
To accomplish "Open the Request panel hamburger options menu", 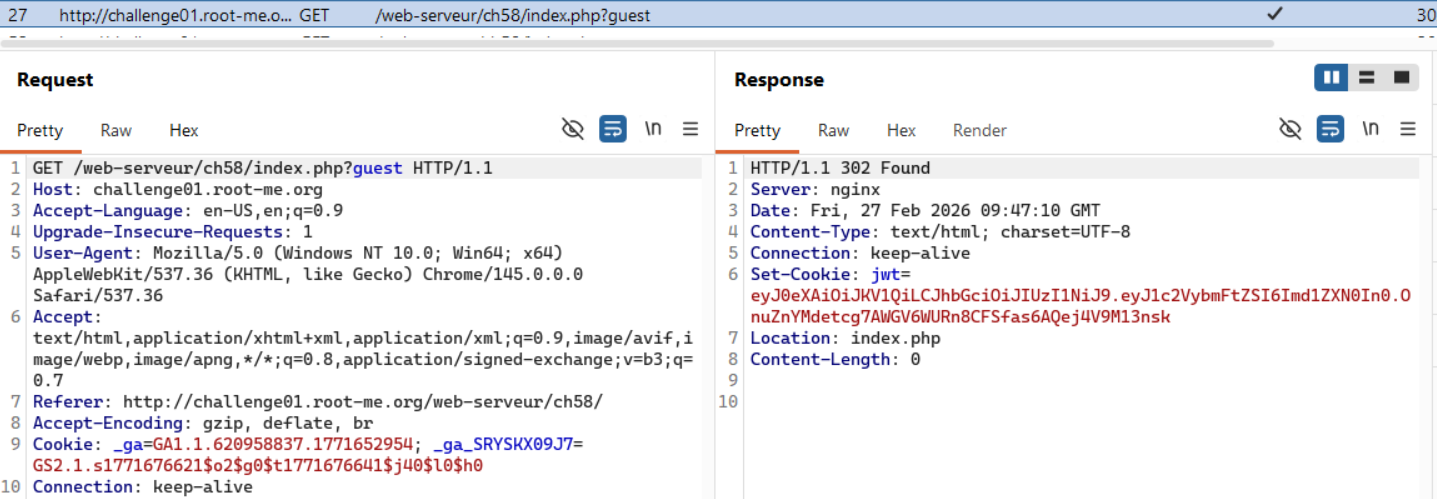I will coord(690,129).
